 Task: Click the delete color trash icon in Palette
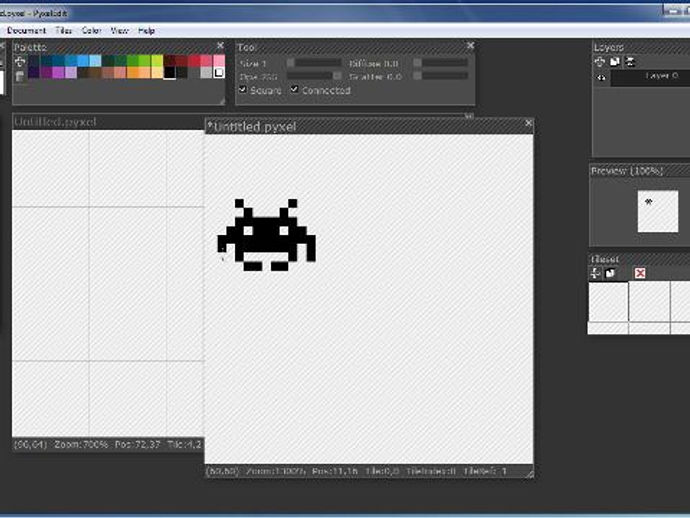pos(20,77)
